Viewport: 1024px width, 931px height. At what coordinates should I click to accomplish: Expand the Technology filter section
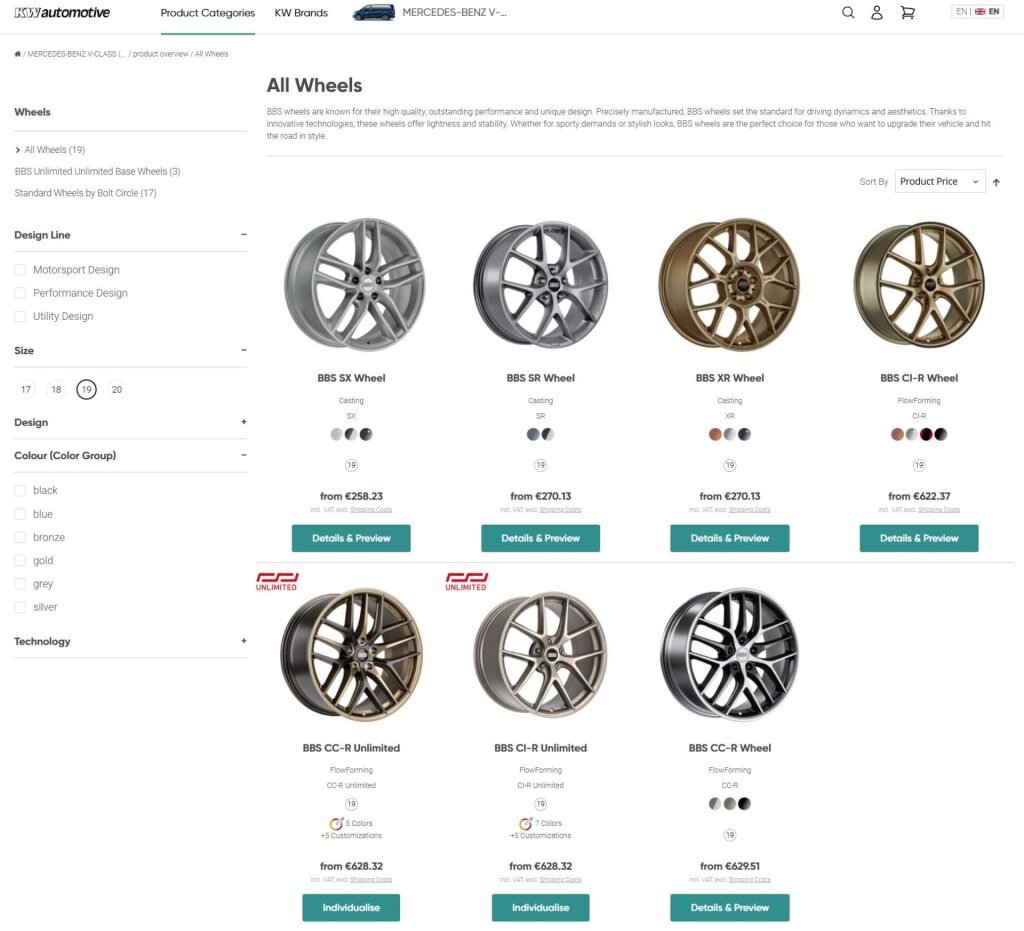pyautogui.click(x=243, y=642)
